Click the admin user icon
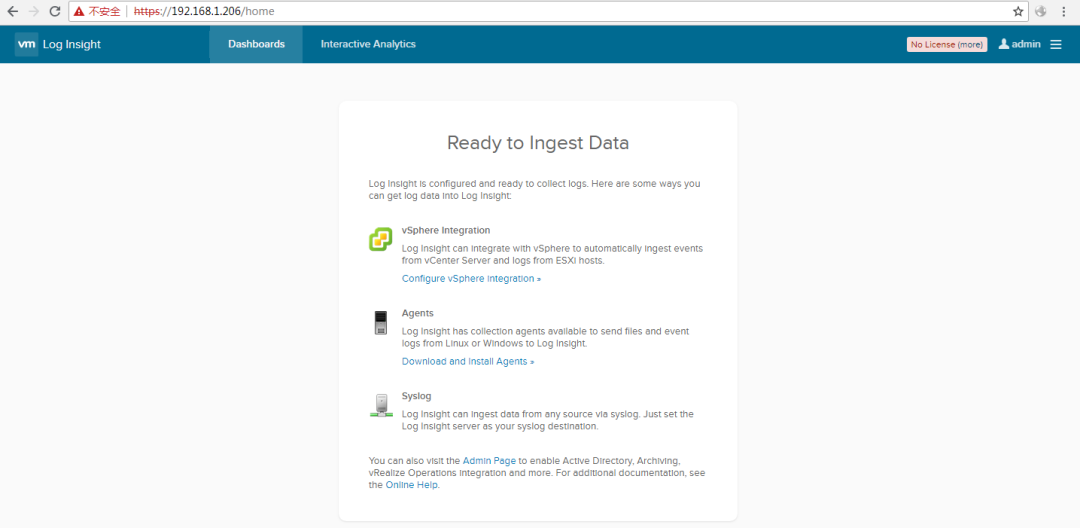Image resolution: width=1080 pixels, height=528 pixels. 1004,44
